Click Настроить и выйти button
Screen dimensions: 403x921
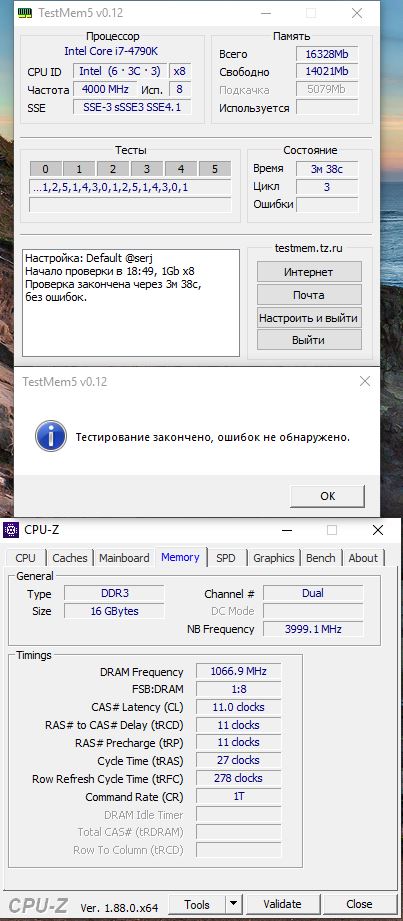click(x=309, y=318)
